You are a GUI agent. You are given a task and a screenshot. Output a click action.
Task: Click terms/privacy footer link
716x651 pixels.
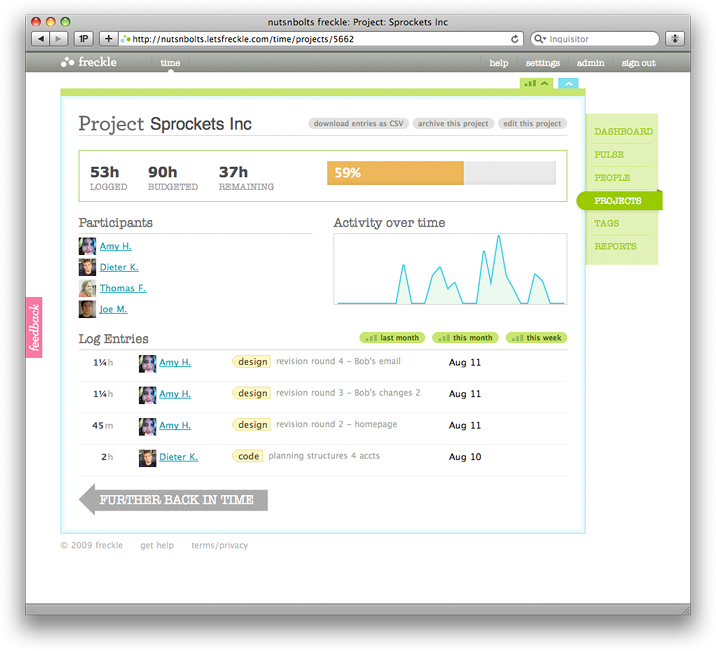point(220,545)
